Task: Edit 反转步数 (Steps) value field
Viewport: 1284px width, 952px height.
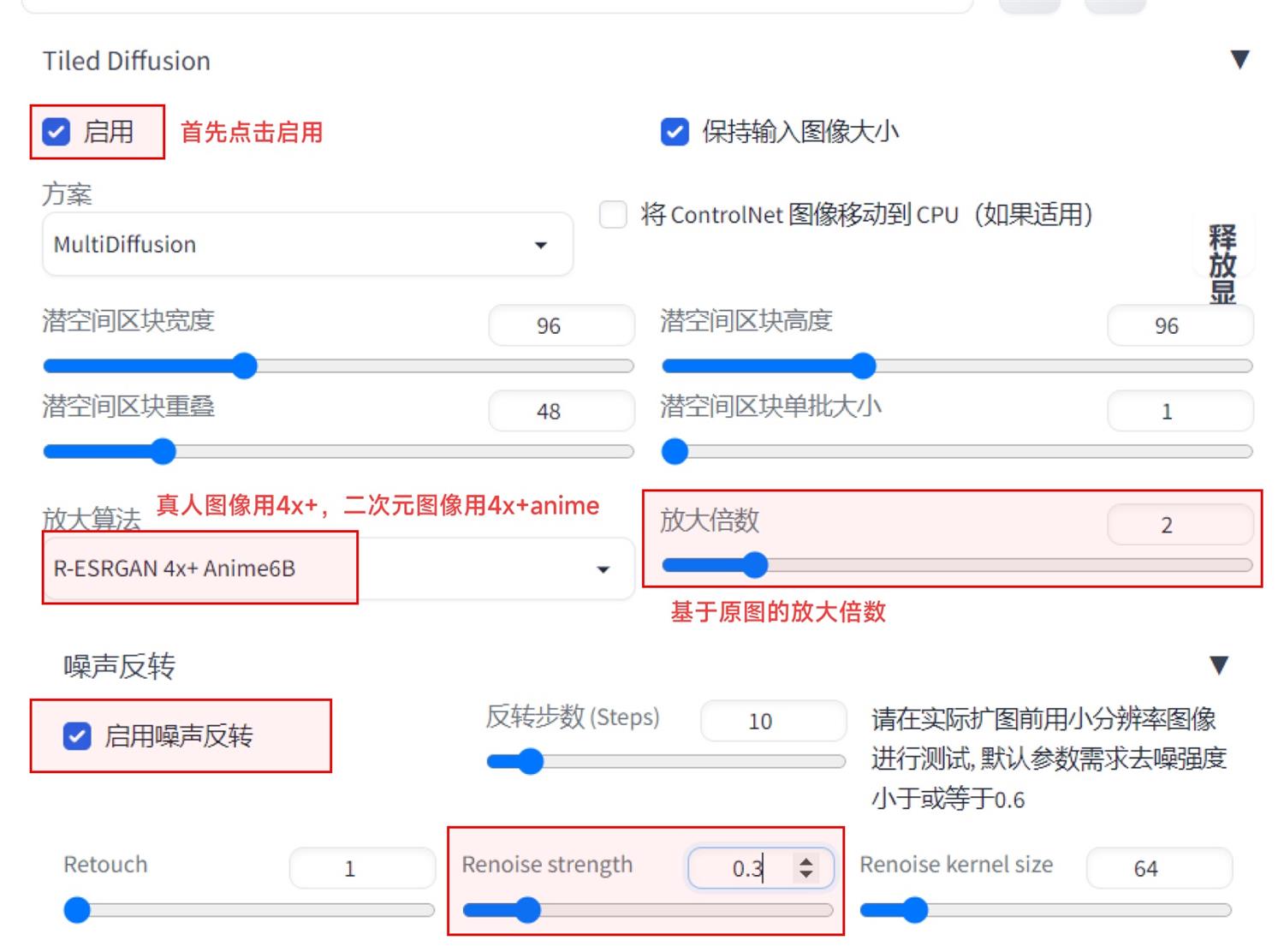Action: click(x=773, y=722)
